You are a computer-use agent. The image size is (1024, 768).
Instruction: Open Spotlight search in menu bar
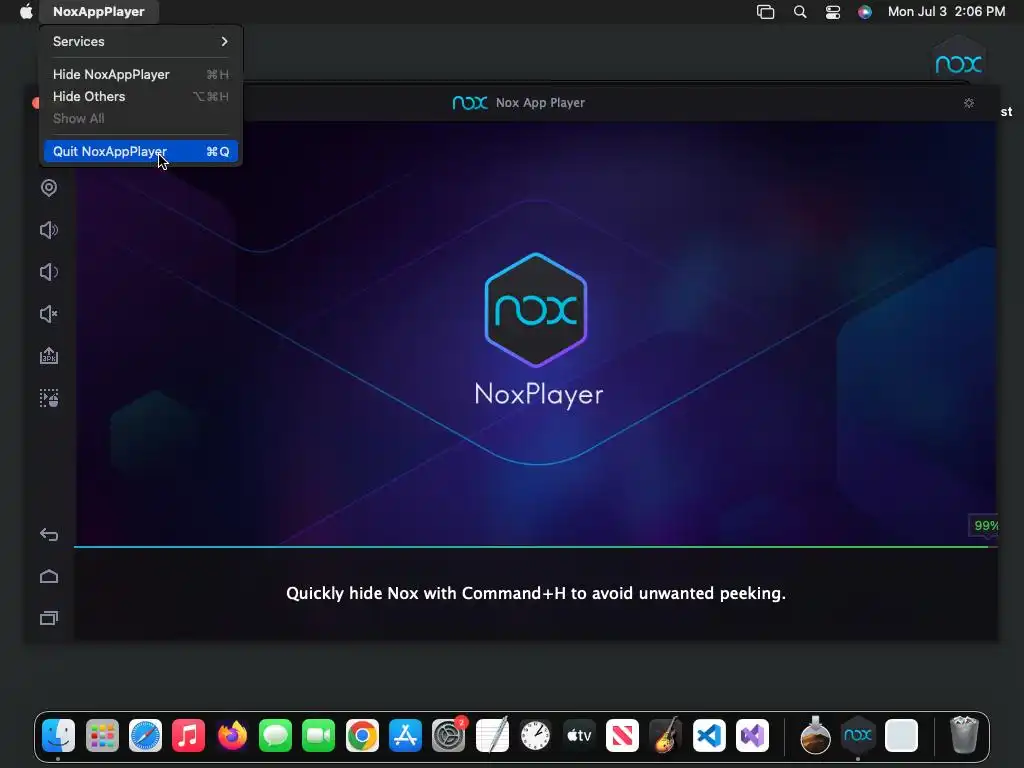coord(800,12)
